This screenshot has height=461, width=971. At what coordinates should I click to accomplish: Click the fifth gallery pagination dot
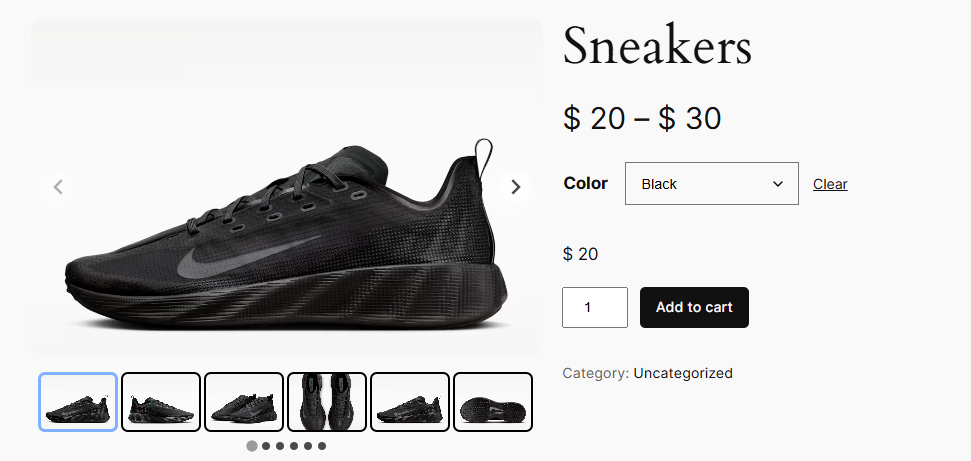coord(308,446)
